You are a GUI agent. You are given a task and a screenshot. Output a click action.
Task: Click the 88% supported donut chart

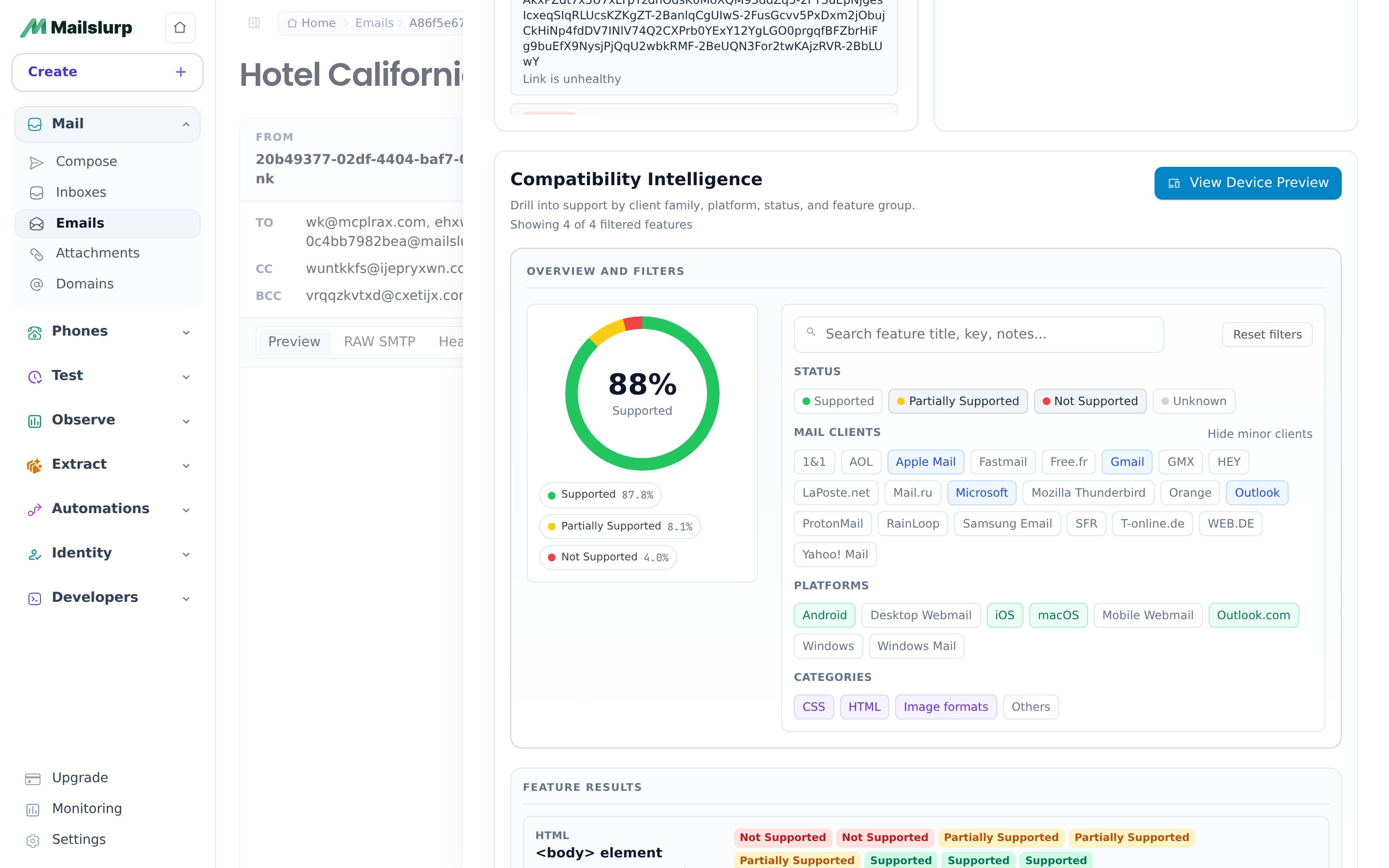coord(642,394)
